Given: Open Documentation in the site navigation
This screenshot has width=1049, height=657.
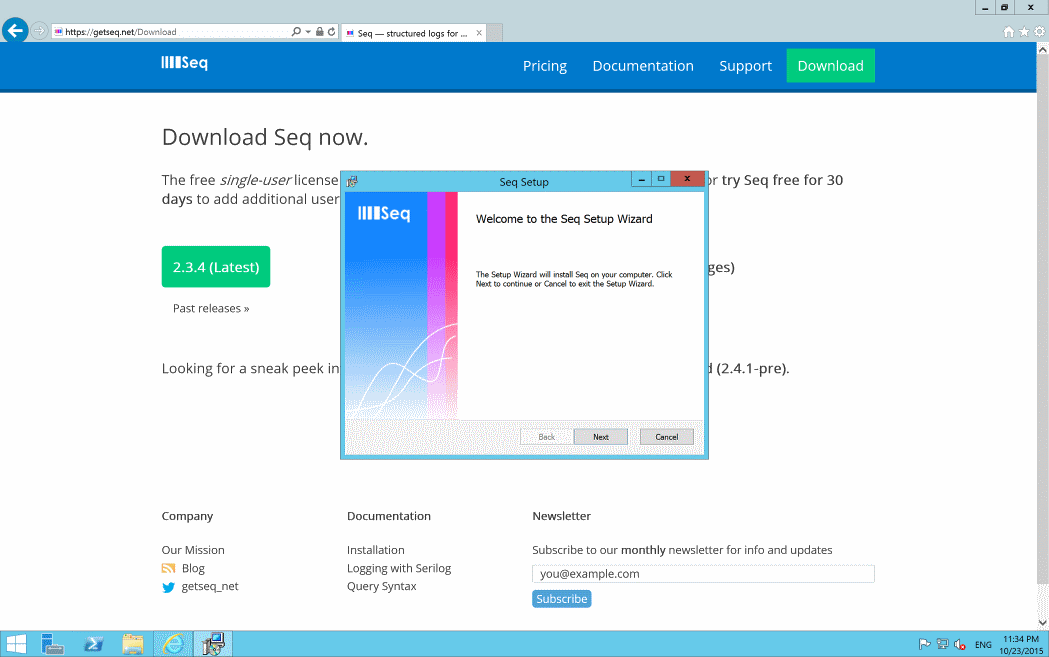Looking at the screenshot, I should pos(643,66).
